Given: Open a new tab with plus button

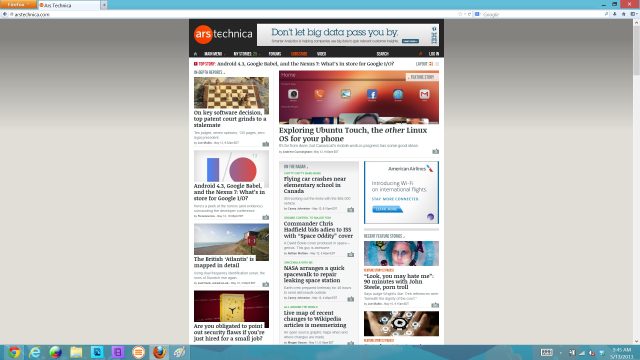Looking at the screenshot, I should click(104, 5).
